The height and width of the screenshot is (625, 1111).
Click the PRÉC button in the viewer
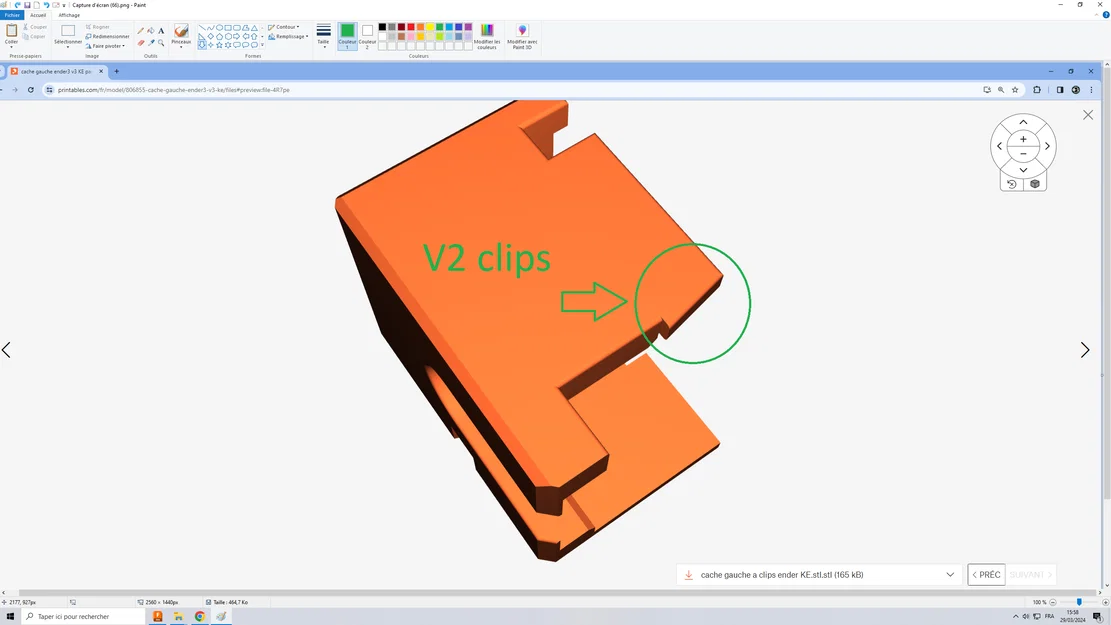tap(986, 574)
